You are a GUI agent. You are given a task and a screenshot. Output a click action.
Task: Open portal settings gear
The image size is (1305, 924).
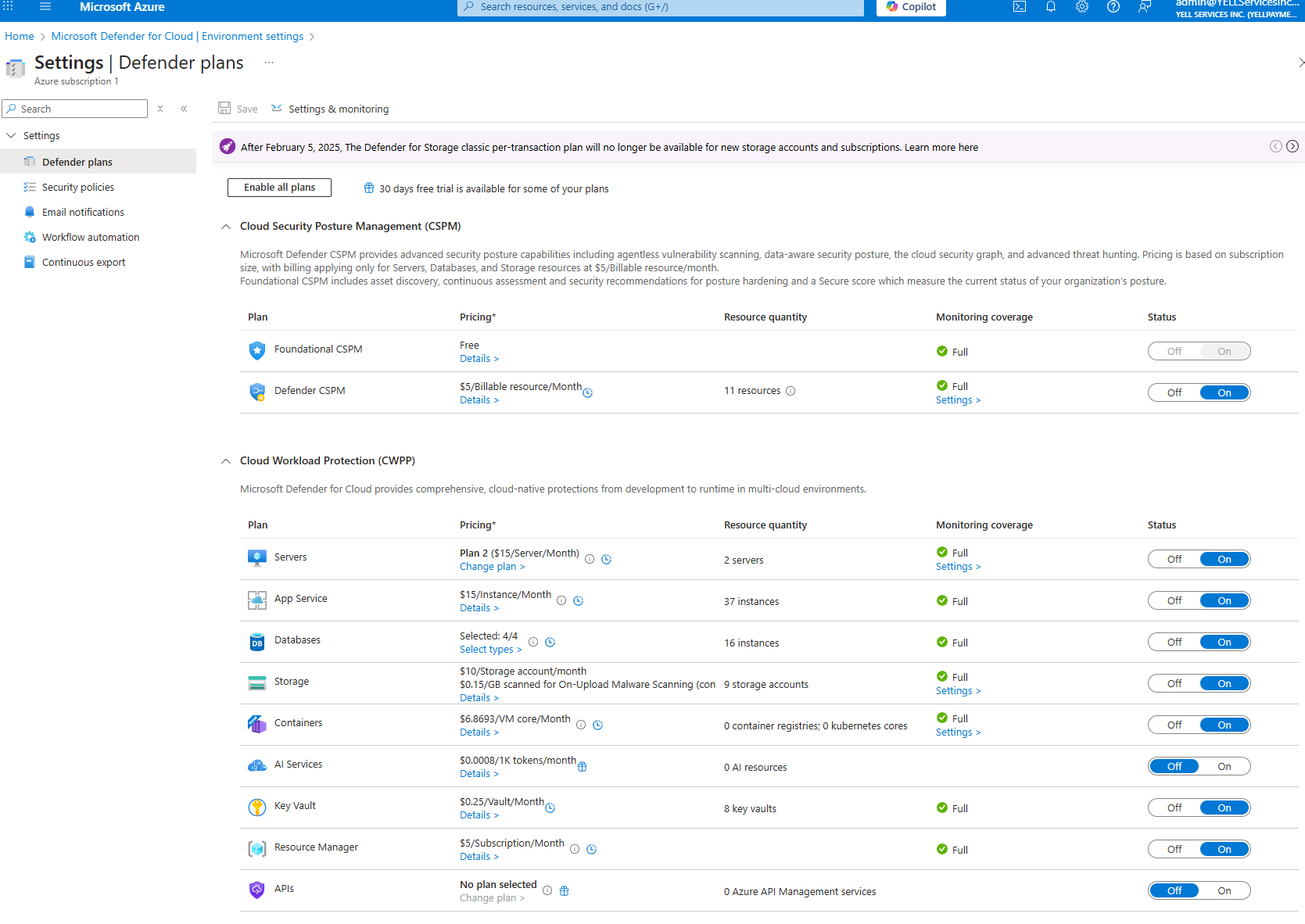click(1082, 6)
